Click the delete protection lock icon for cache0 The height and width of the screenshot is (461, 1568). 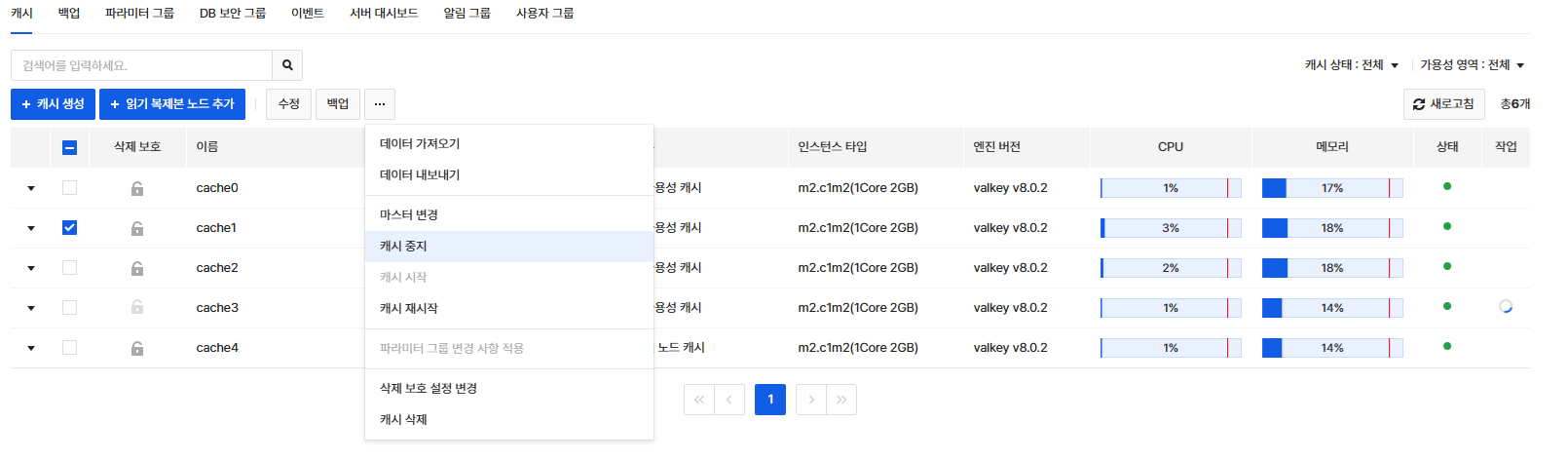[x=137, y=188]
